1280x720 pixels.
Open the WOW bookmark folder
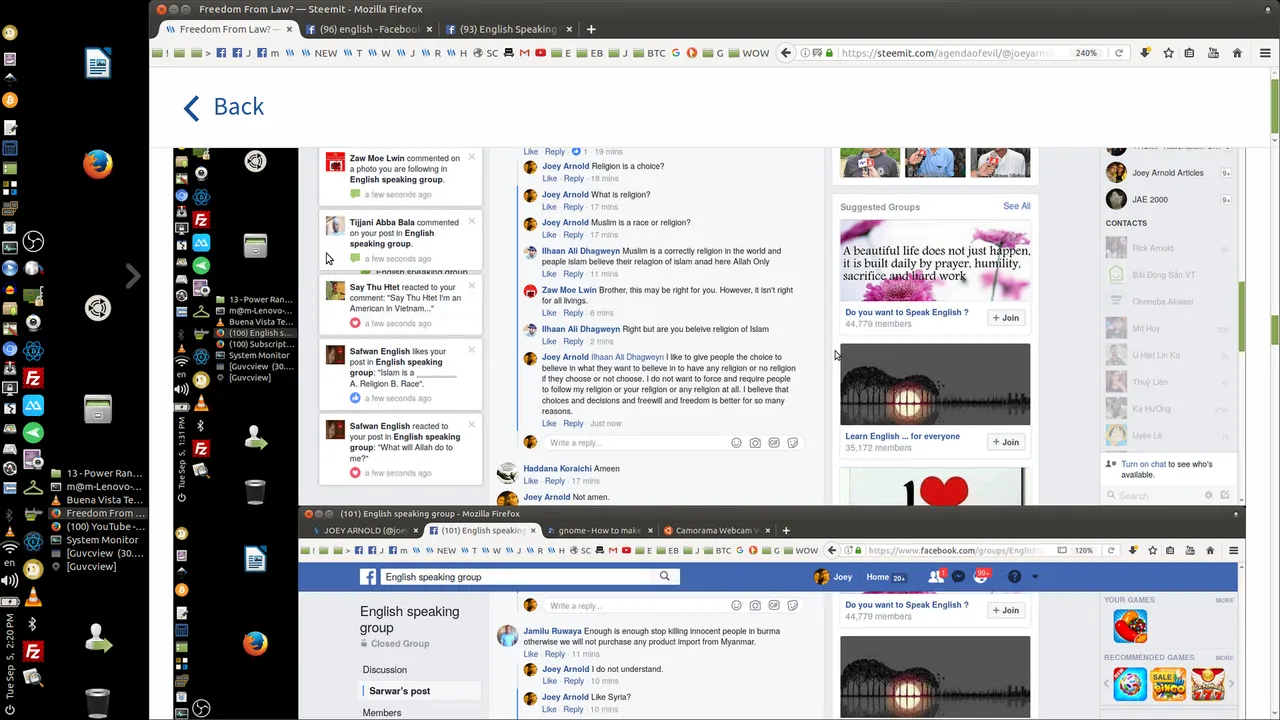[748, 53]
